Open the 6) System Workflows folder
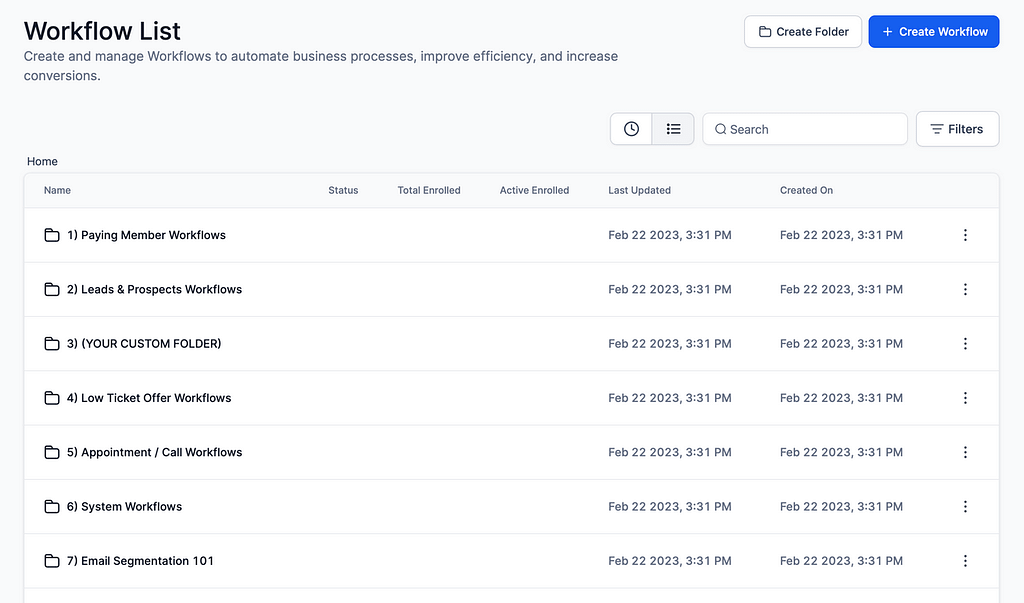Screen dimensions: 1024x603 click(x=124, y=506)
